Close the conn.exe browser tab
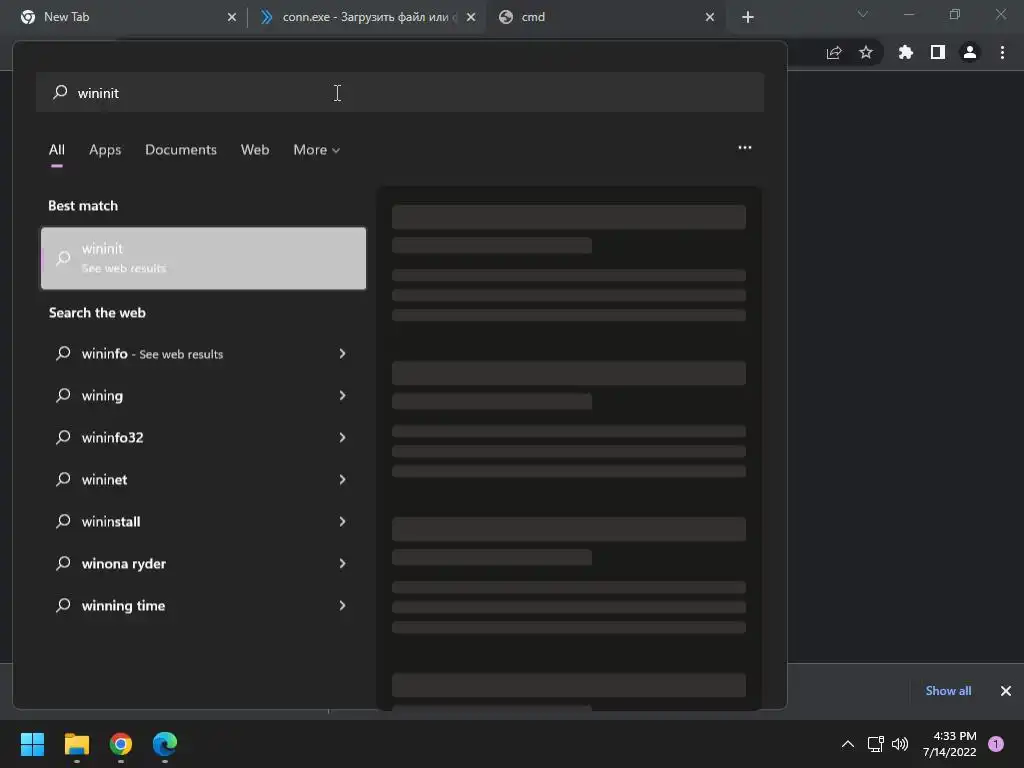Screen dimensions: 1024x768 [471, 17]
